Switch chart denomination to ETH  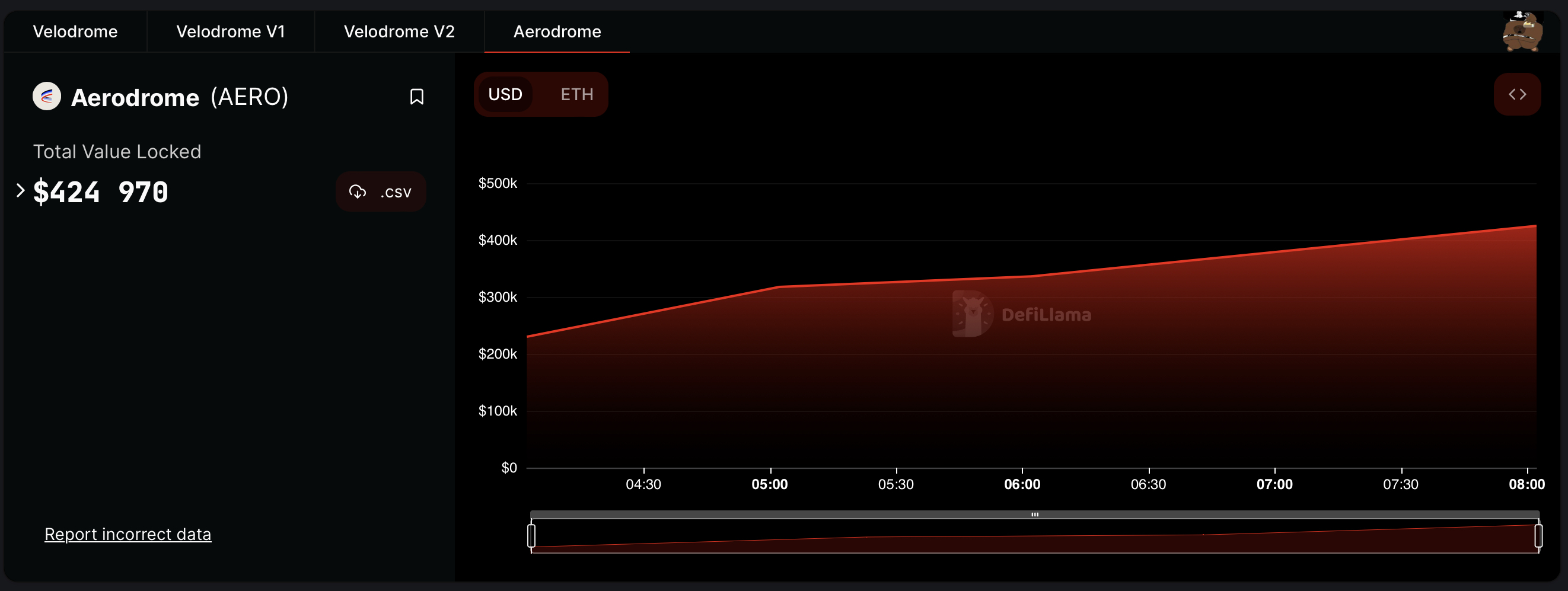(x=576, y=94)
